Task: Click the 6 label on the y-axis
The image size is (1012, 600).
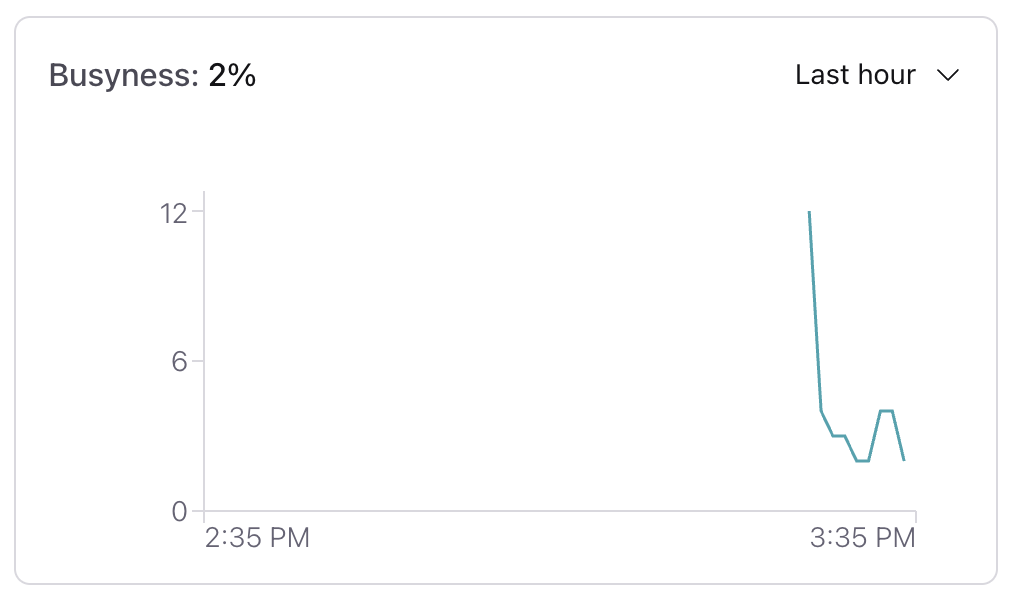Action: (179, 361)
